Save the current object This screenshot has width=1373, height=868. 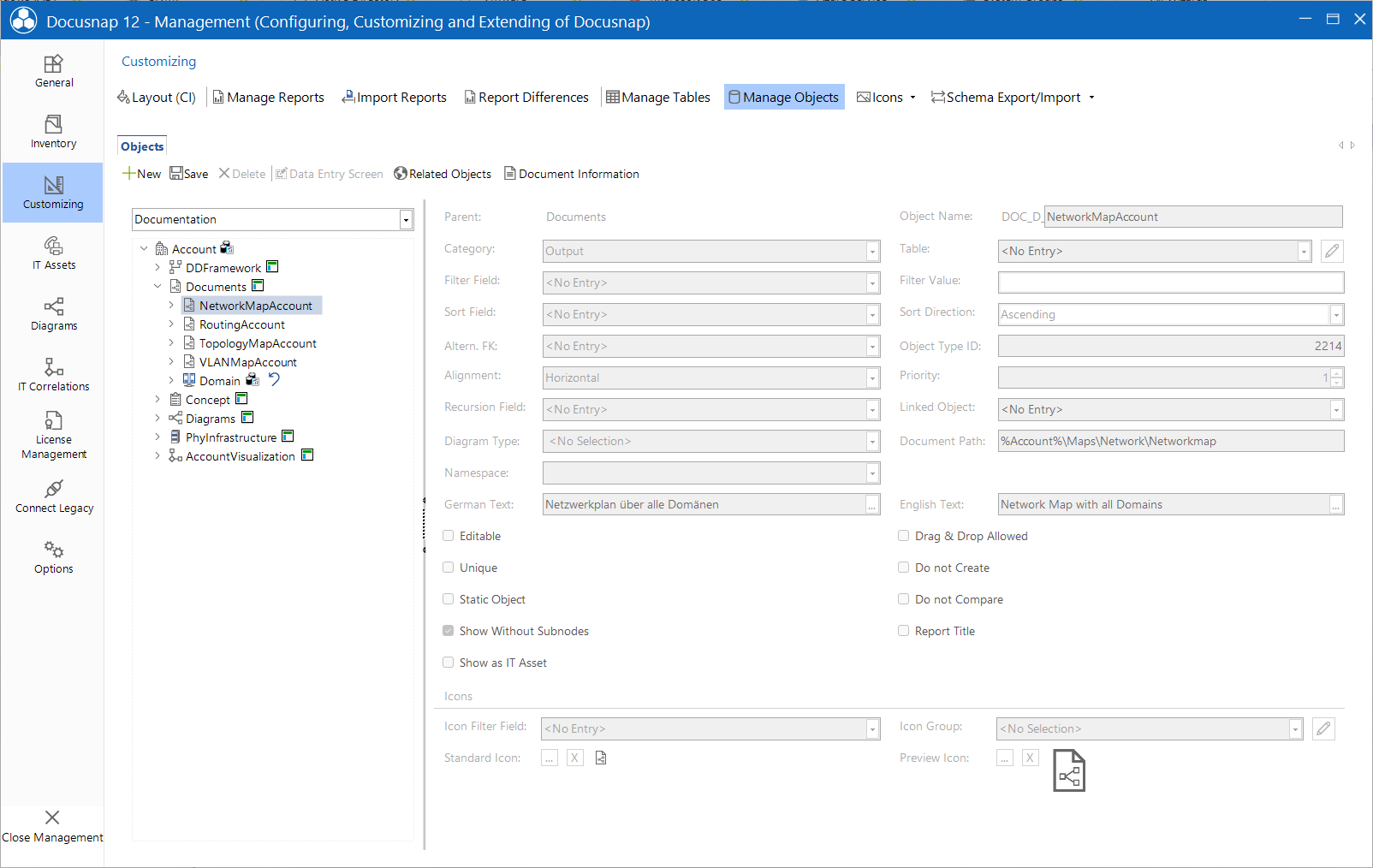click(x=189, y=174)
